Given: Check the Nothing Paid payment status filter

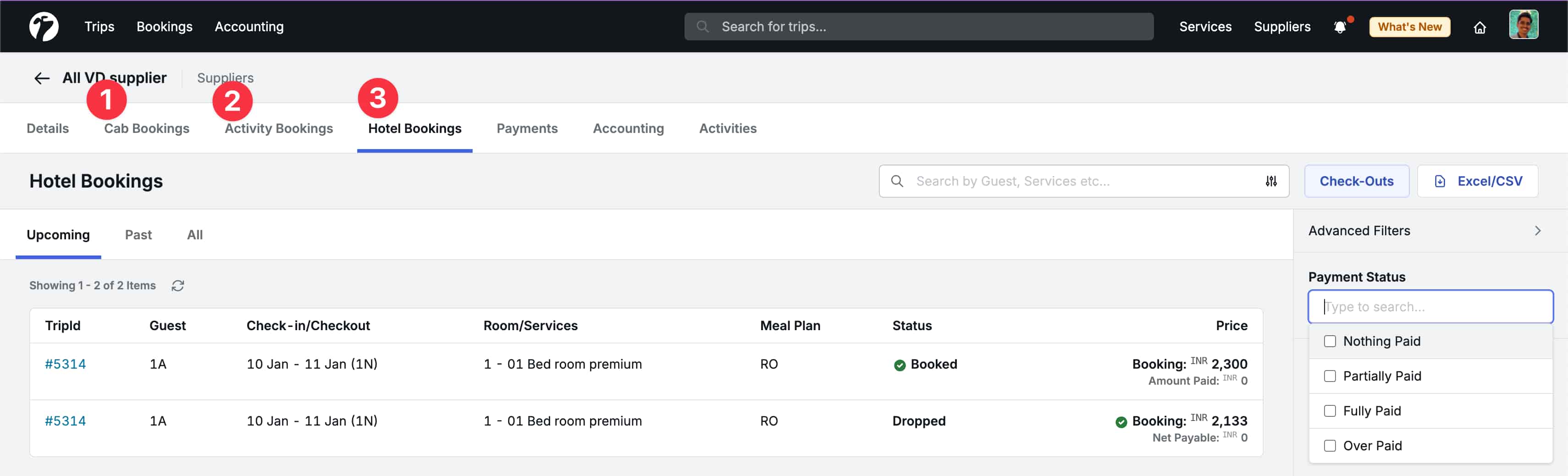Looking at the screenshot, I should point(1330,342).
